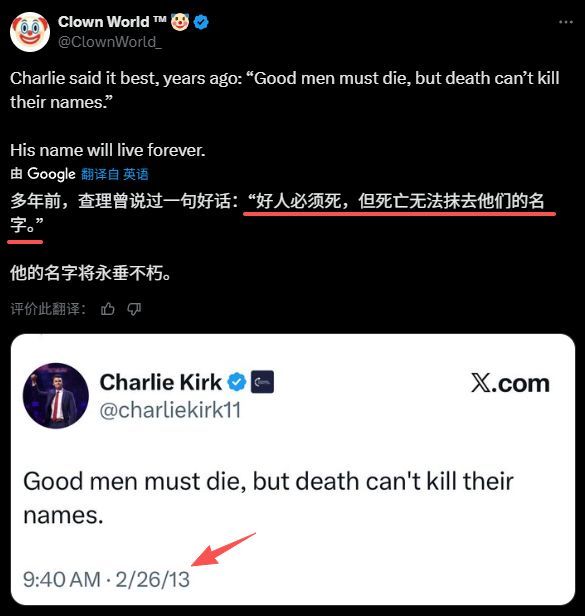
Task: Open the Clown World profile avatar
Action: [x=30, y=32]
